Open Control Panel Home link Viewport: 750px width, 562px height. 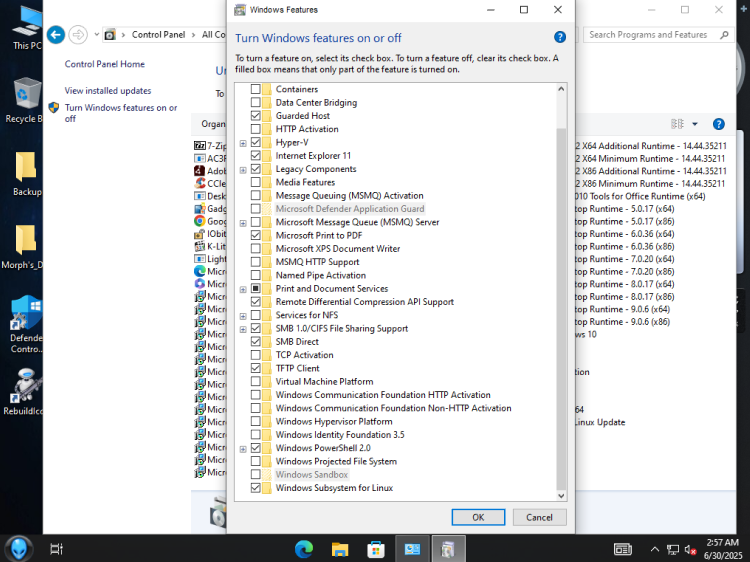point(105,64)
